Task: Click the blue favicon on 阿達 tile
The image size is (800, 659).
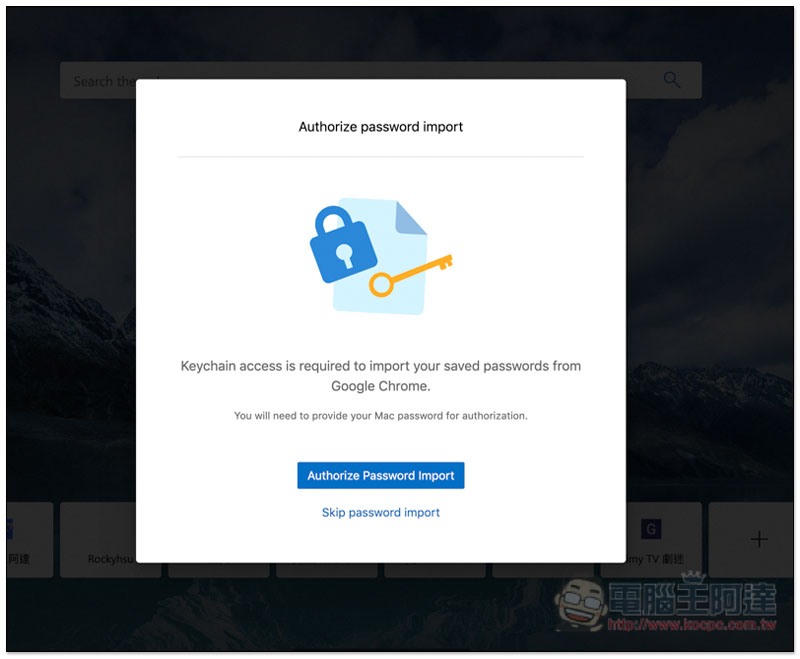Action: 10,529
